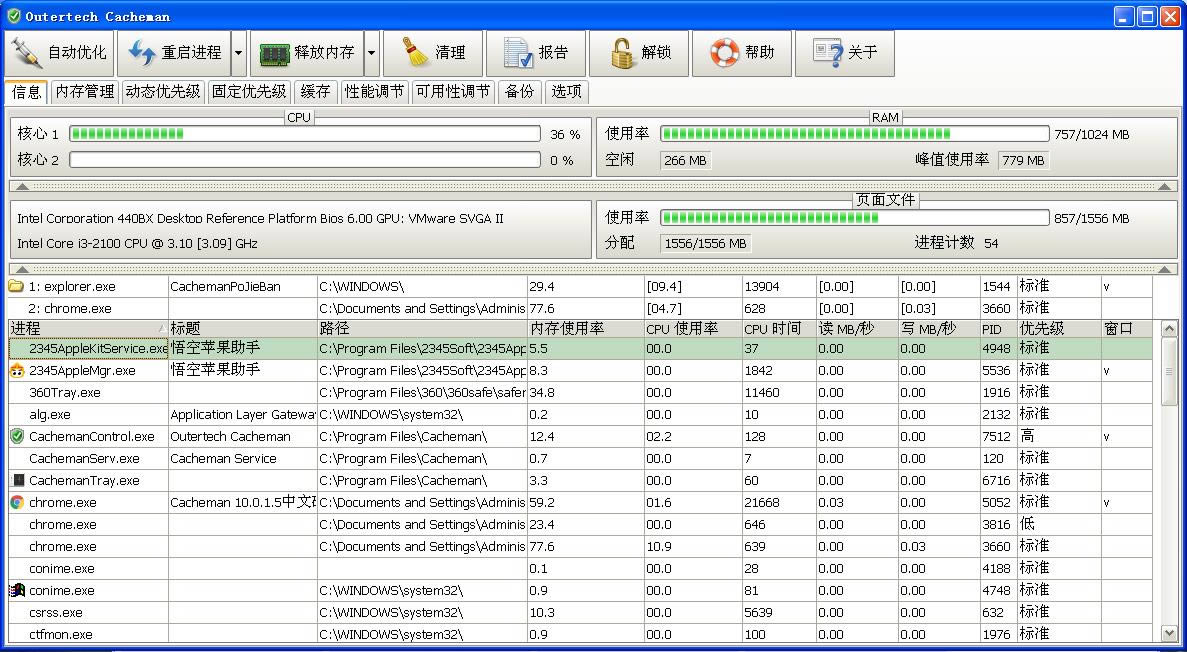Click the process list scroll down arrow
The width and height of the screenshot is (1187, 652).
1169,633
